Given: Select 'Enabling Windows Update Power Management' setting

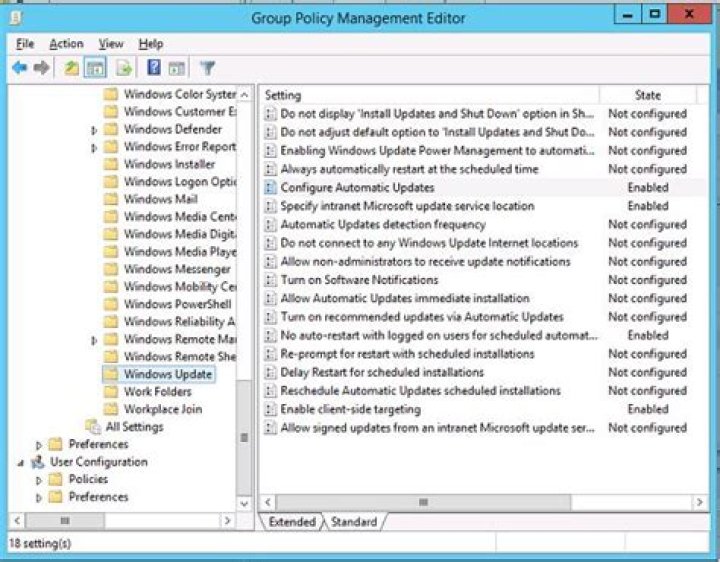Looking at the screenshot, I should coord(438,151).
